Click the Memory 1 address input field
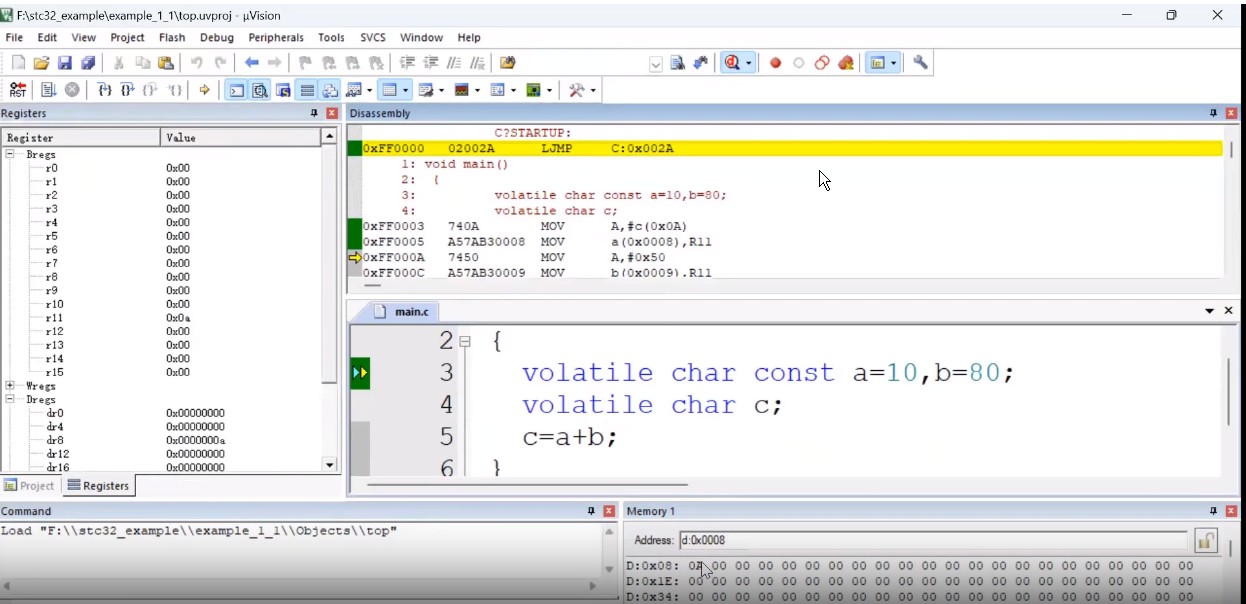Image resolution: width=1246 pixels, height=604 pixels. (932, 541)
